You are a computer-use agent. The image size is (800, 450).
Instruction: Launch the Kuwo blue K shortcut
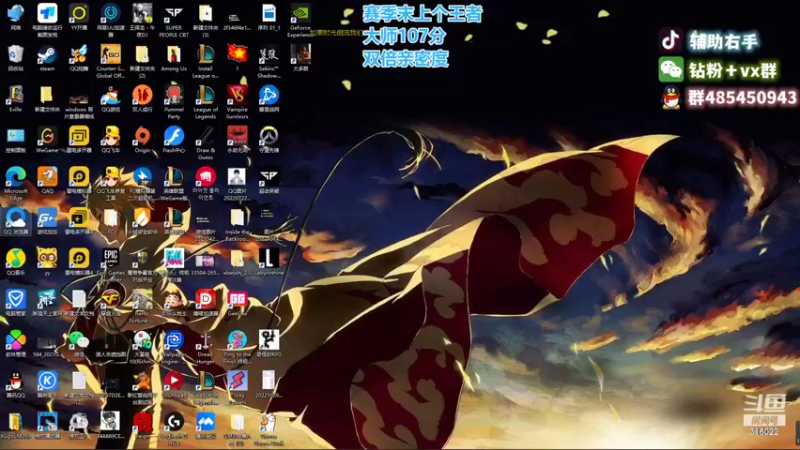click(x=47, y=382)
